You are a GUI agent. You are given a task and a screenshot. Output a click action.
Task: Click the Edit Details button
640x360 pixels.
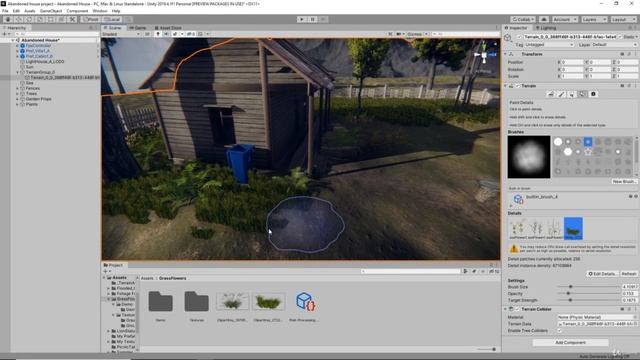(x=602, y=273)
